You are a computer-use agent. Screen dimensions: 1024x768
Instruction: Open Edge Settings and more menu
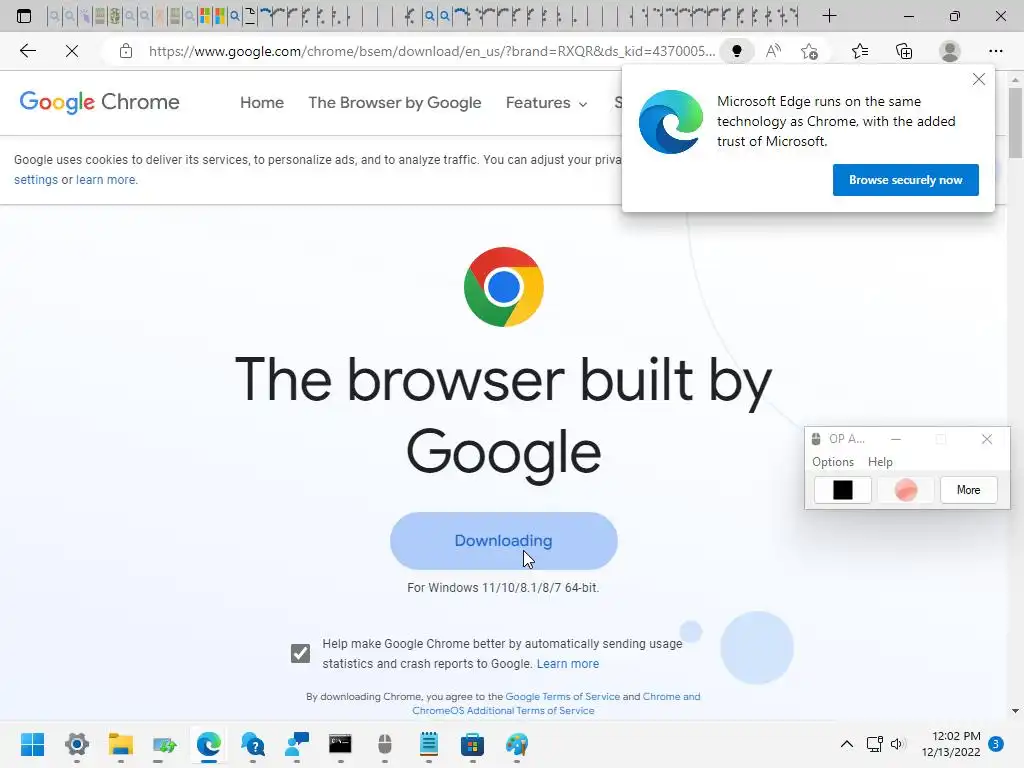[x=995, y=51]
